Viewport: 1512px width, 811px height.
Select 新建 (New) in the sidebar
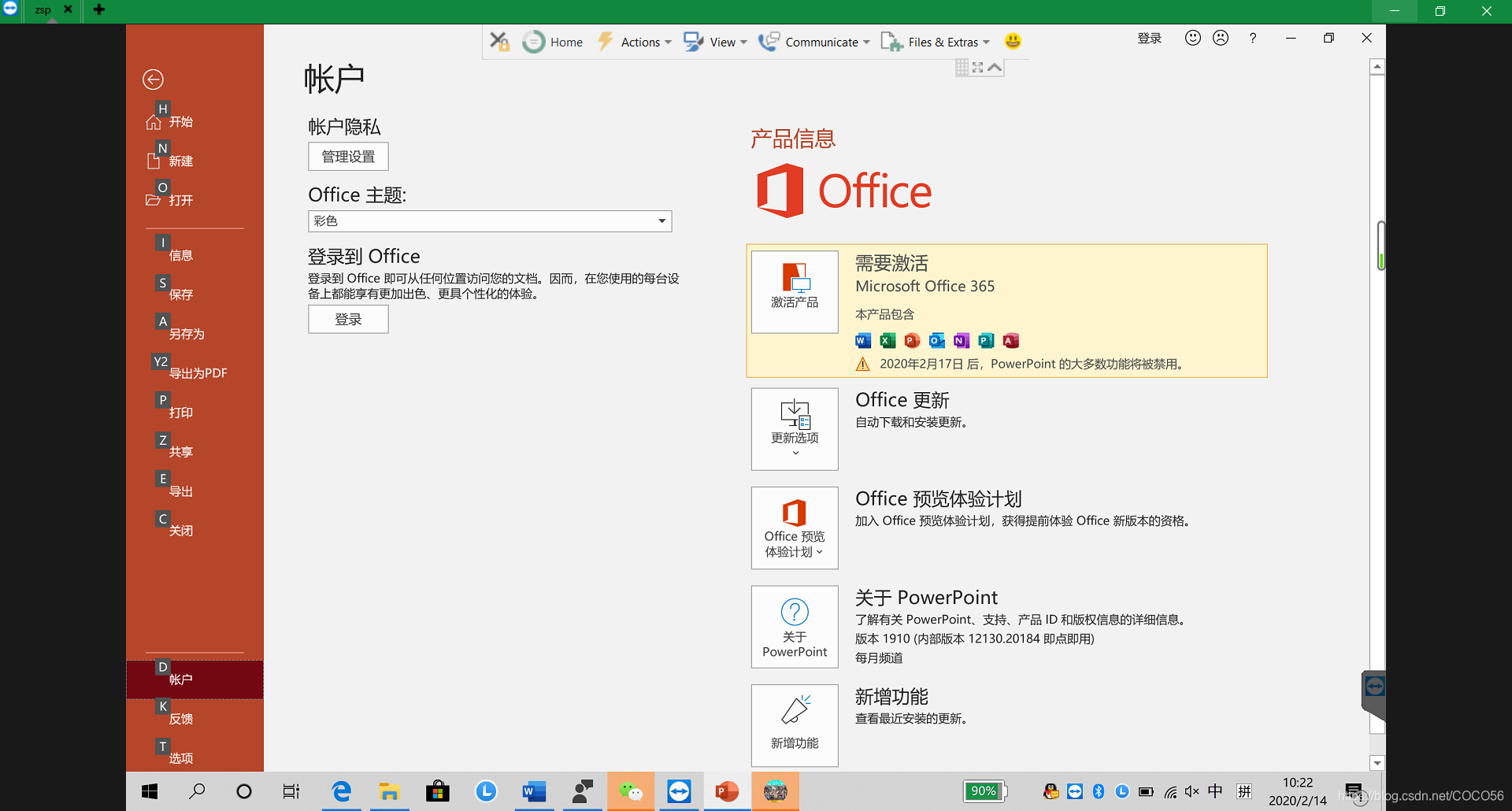pos(180,161)
